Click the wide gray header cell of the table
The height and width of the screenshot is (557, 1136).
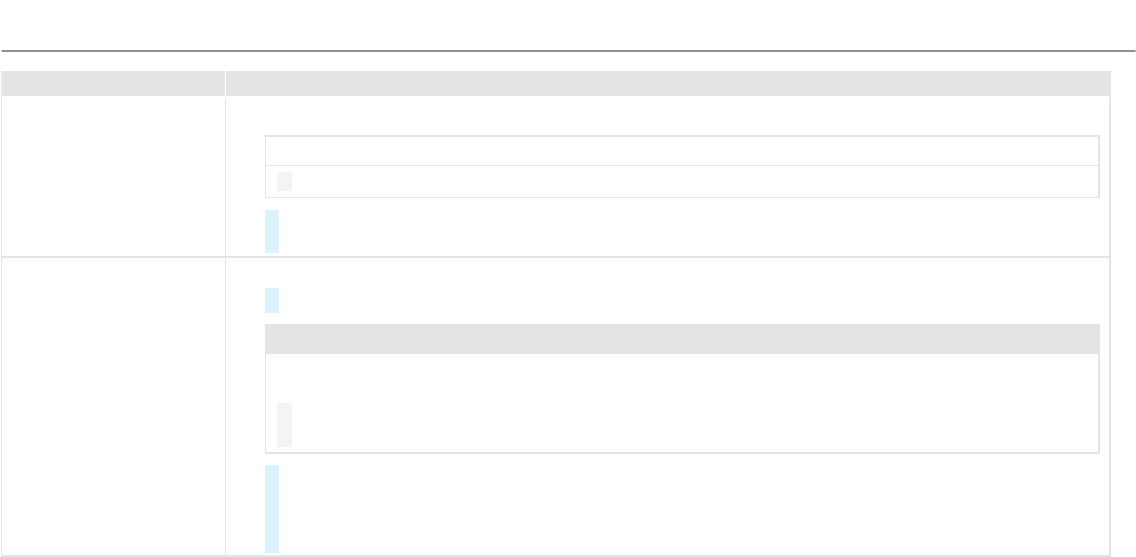[667, 83]
